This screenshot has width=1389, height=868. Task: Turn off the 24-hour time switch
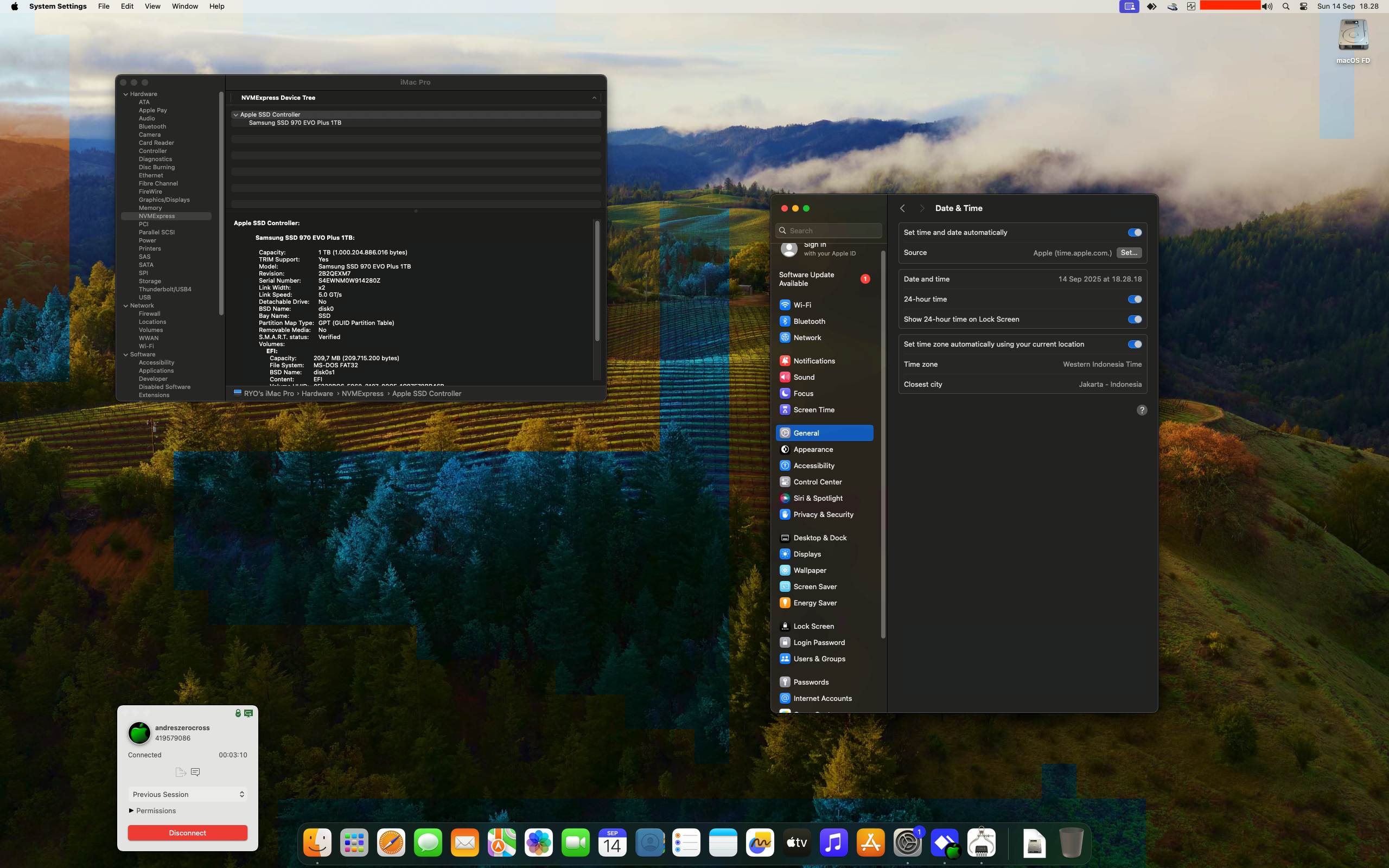point(1134,299)
